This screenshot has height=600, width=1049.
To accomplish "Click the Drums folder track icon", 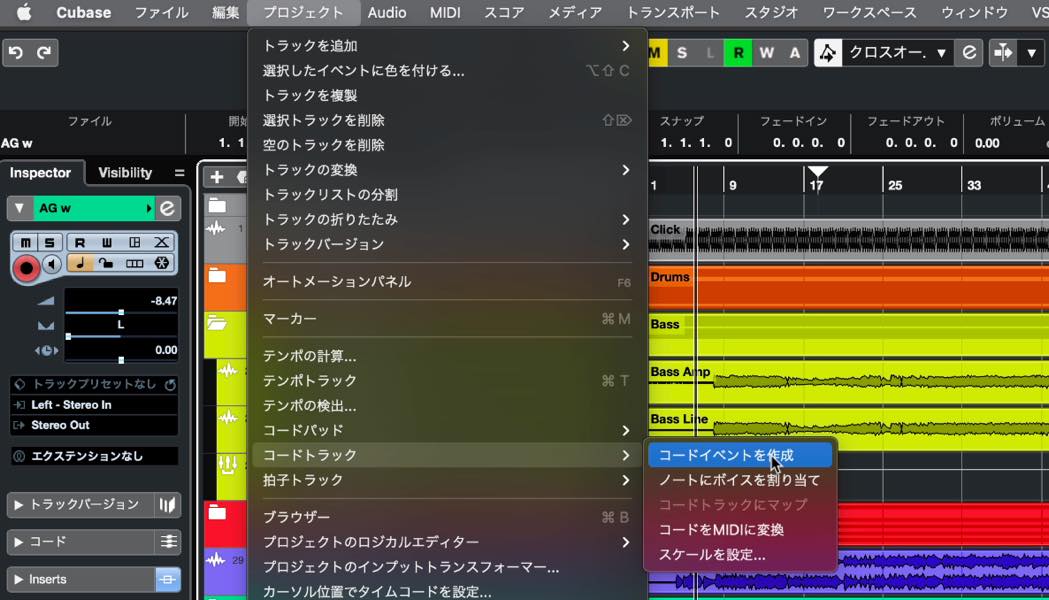I will tap(217, 276).
